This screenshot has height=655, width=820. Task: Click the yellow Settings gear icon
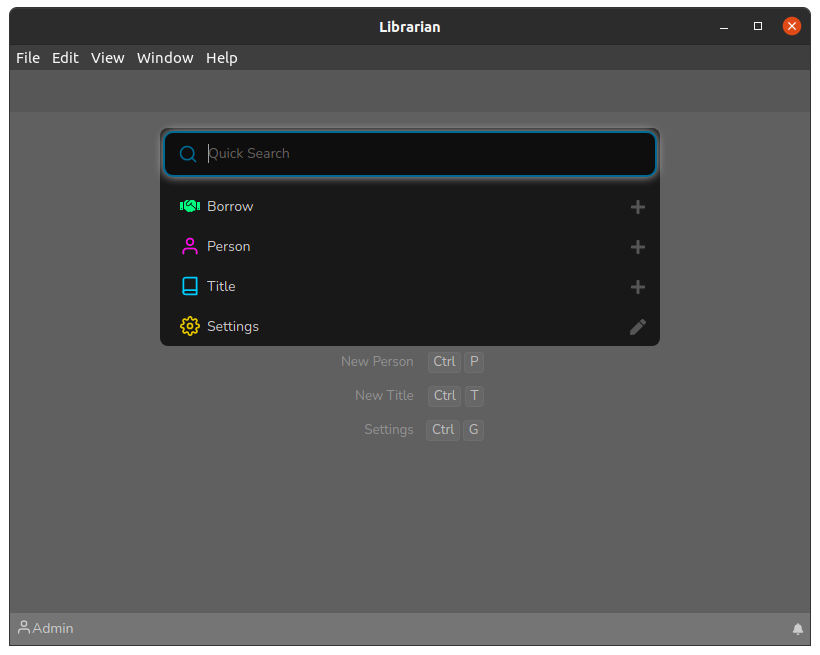click(x=189, y=326)
